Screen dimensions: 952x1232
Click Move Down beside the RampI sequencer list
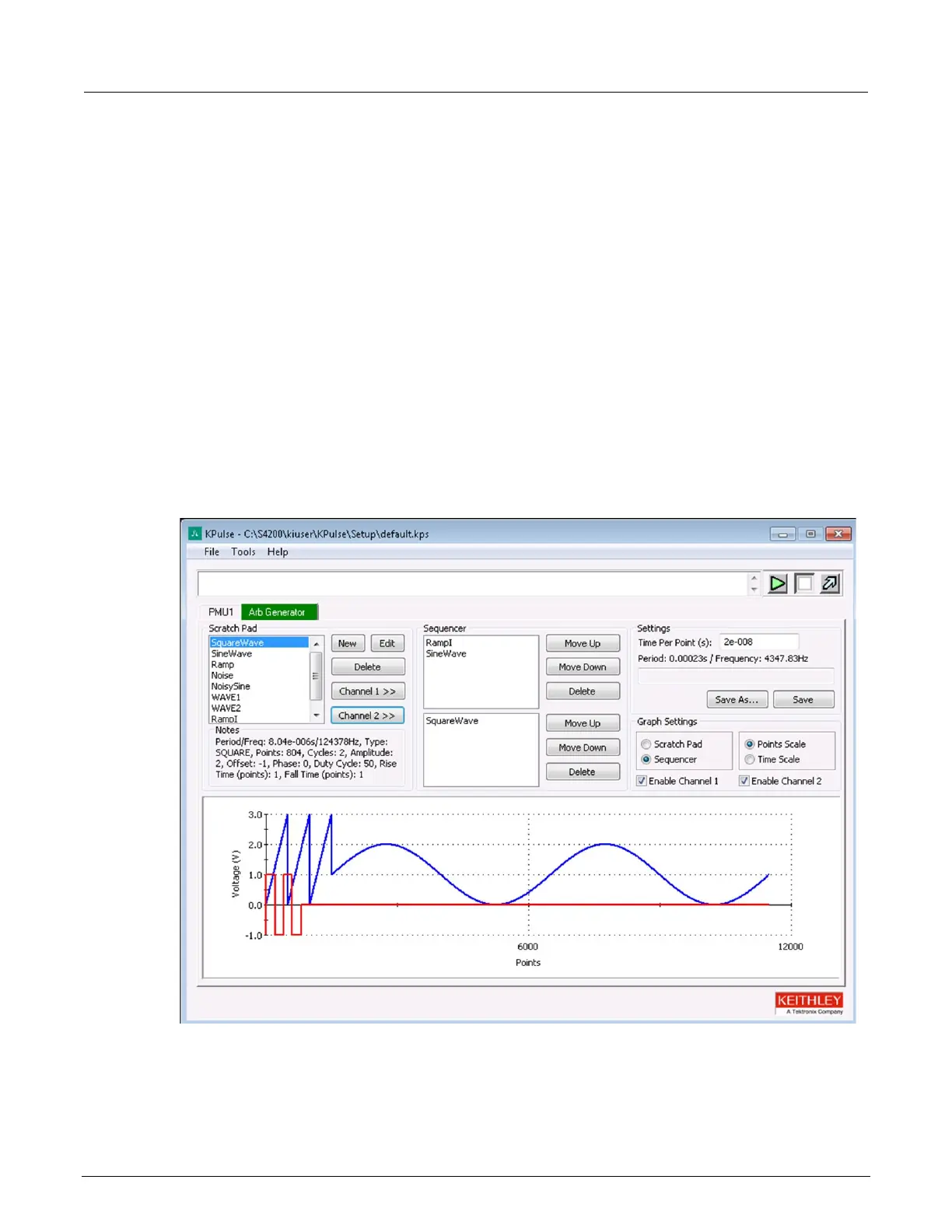[x=583, y=667]
